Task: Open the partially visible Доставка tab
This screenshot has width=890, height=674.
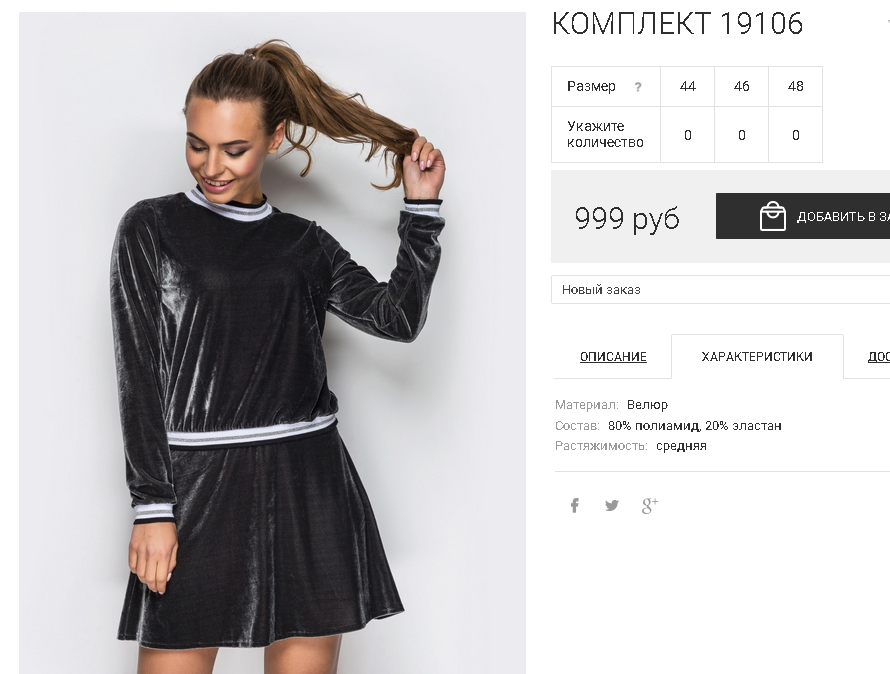Action: 879,357
